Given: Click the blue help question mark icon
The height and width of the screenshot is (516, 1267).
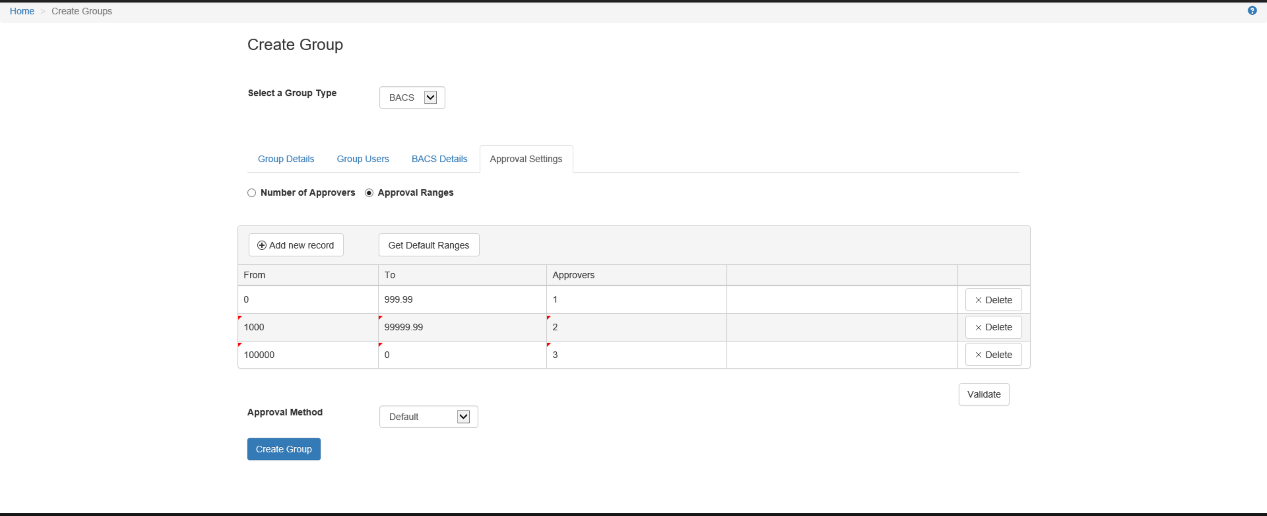Looking at the screenshot, I should click(x=1252, y=10).
